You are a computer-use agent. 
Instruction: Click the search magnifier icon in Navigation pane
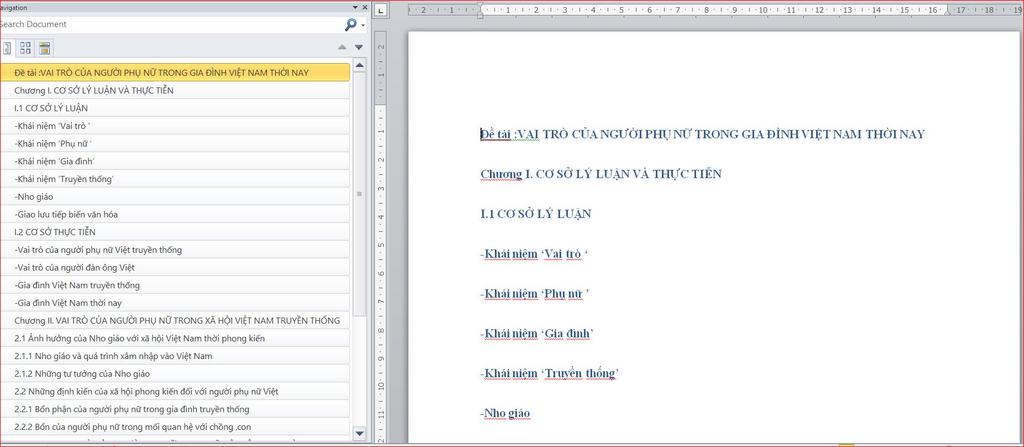pyautogui.click(x=351, y=24)
